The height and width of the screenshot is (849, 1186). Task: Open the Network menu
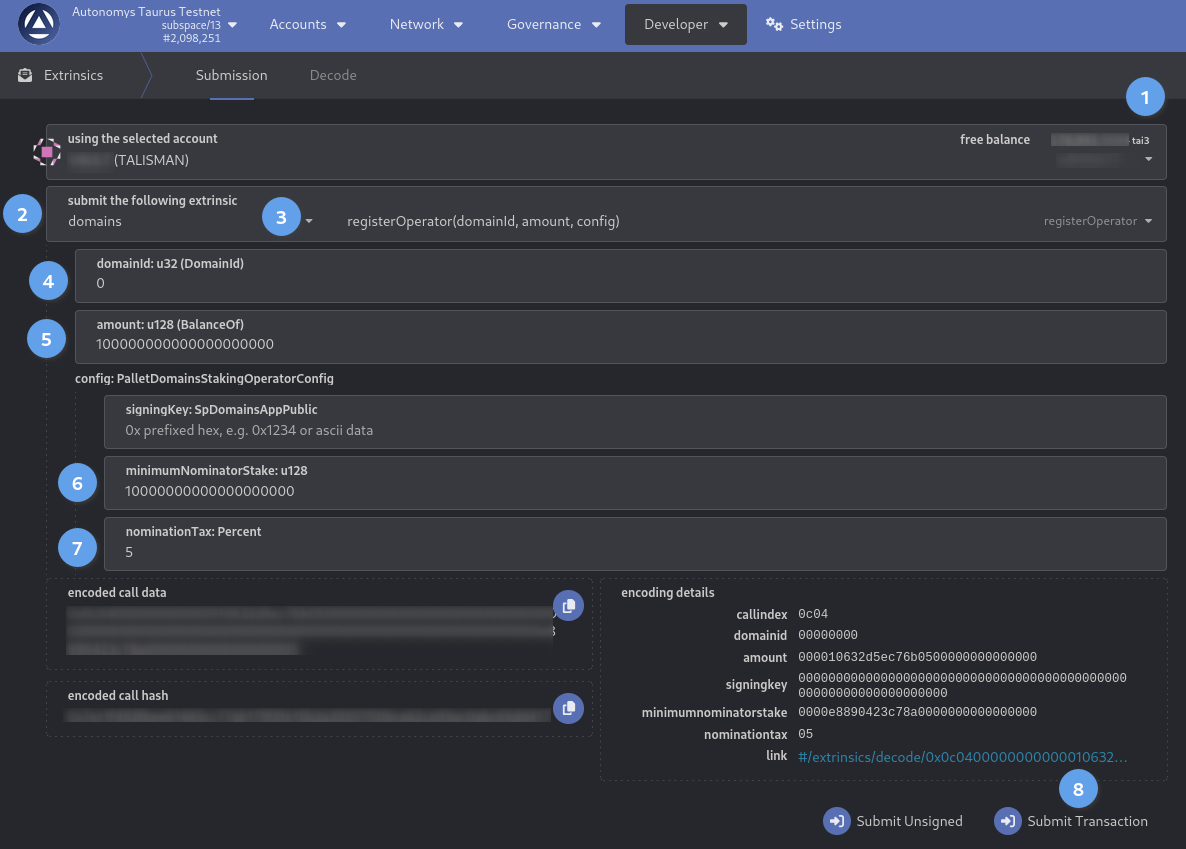point(426,24)
